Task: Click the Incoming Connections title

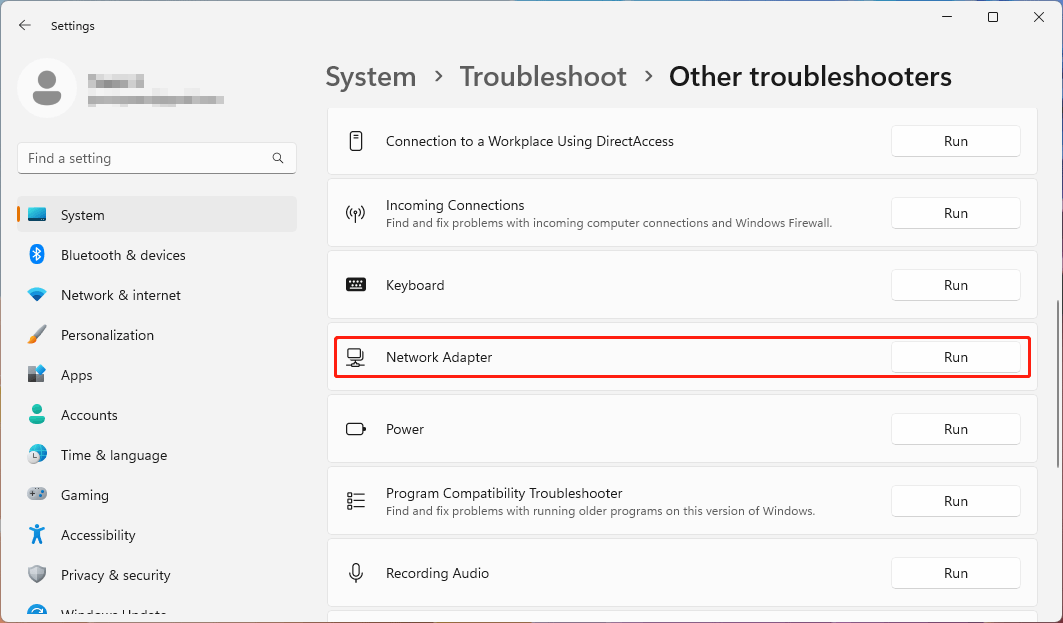Action: coord(455,205)
